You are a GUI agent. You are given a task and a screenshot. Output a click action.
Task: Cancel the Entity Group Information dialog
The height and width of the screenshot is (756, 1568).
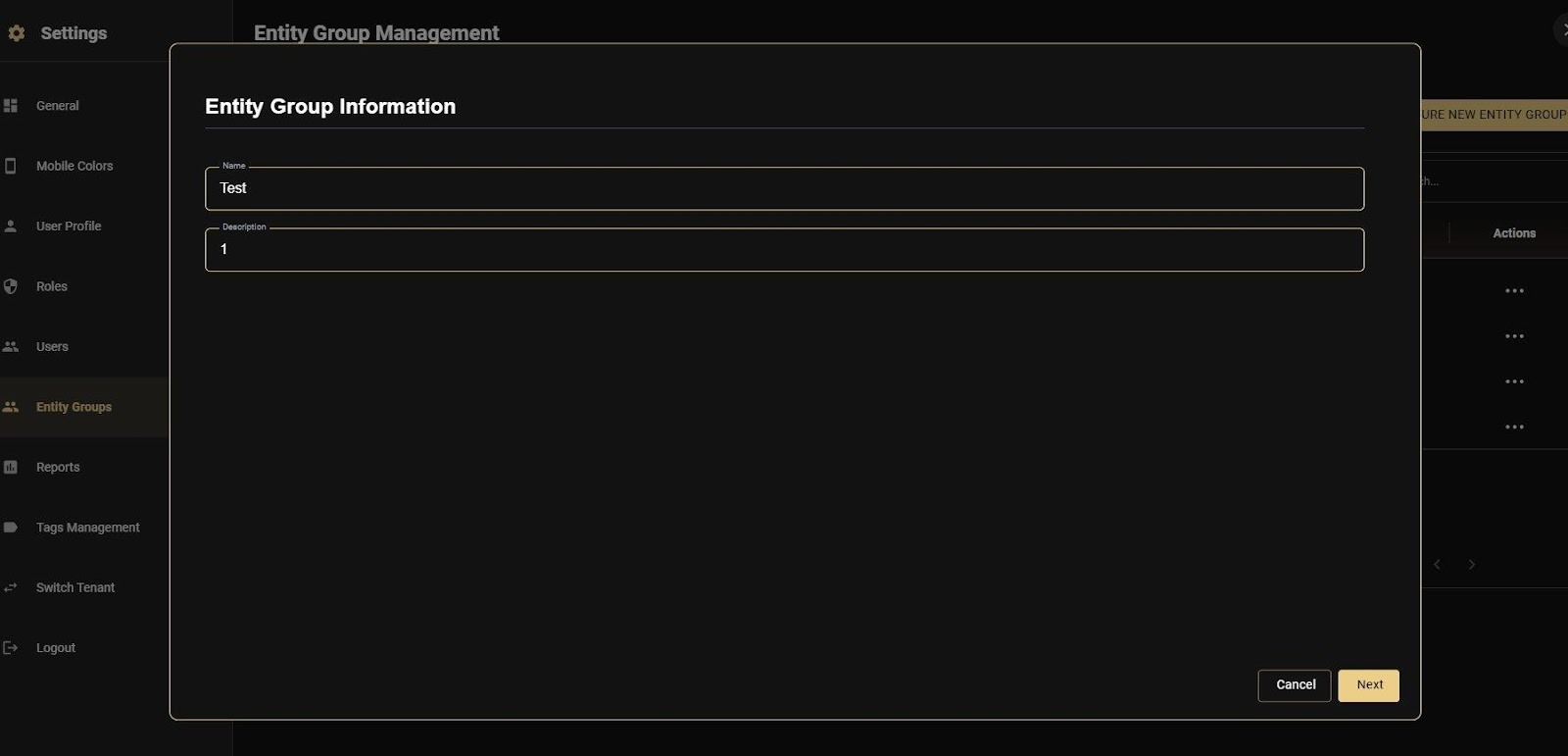click(1295, 685)
